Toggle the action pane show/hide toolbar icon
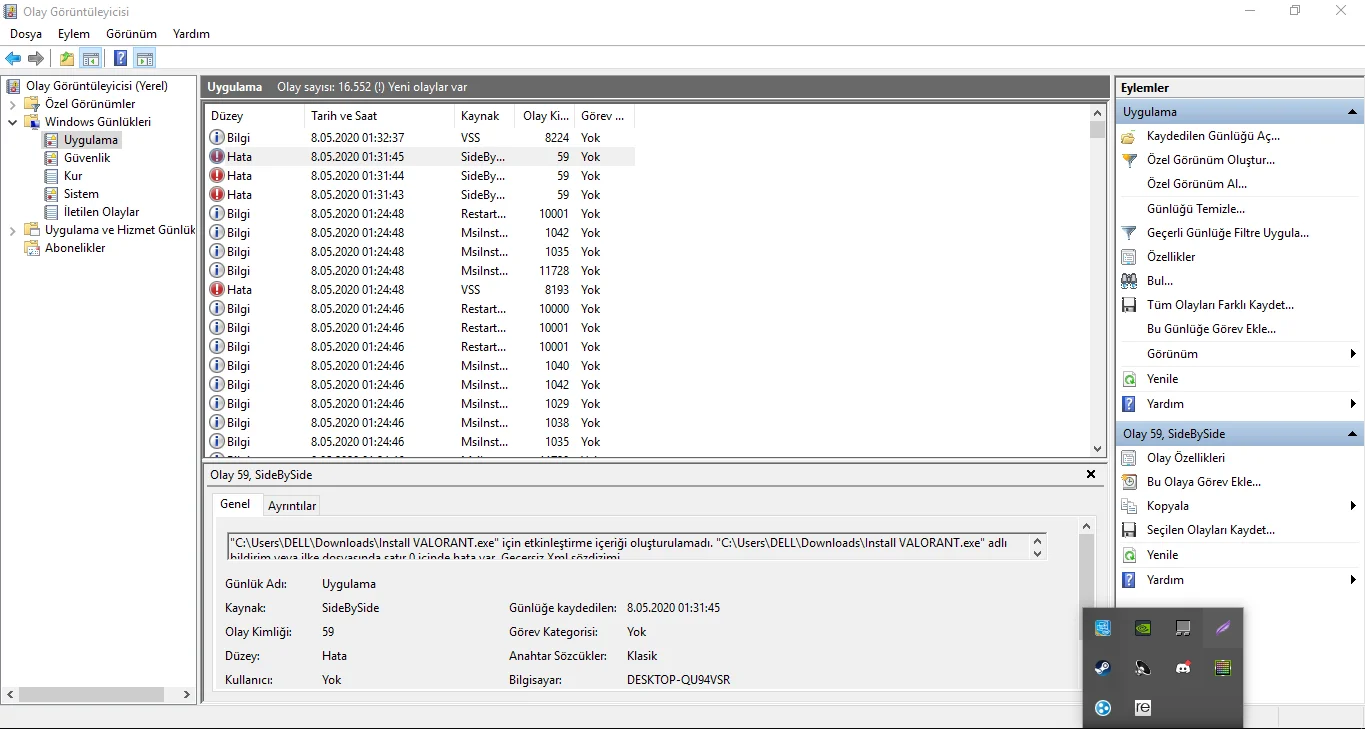Screen dimensions: 1365x729 pos(145,59)
